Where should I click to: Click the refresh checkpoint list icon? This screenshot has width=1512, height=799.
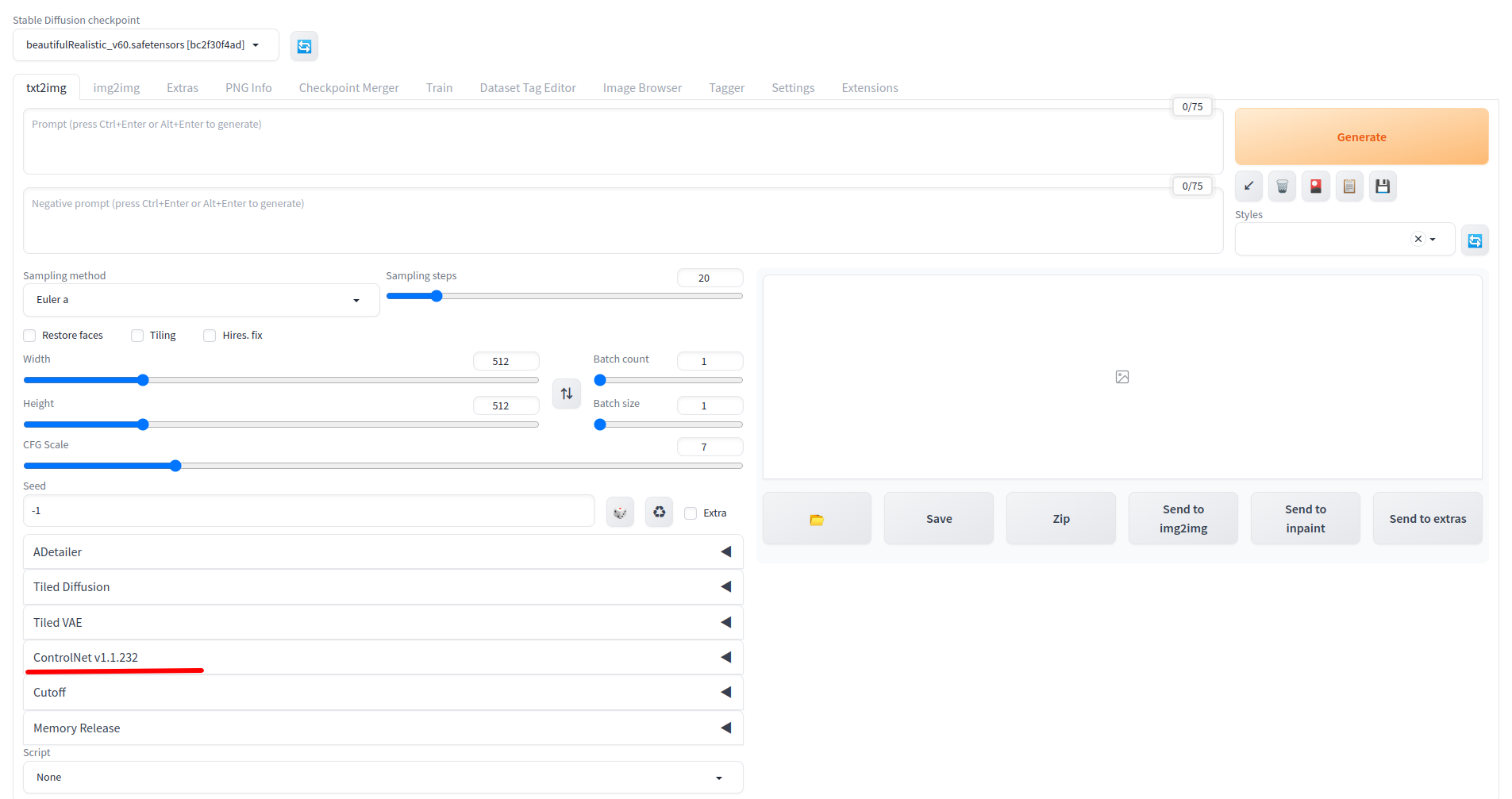click(304, 45)
